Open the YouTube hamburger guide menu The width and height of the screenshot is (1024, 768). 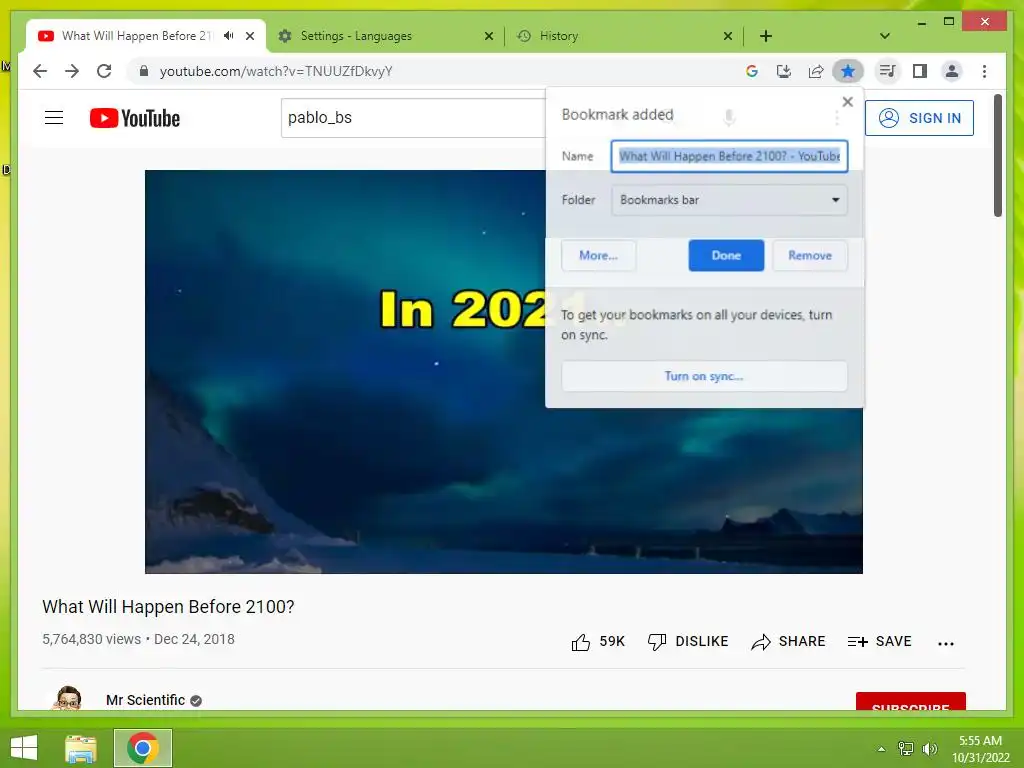(x=54, y=118)
